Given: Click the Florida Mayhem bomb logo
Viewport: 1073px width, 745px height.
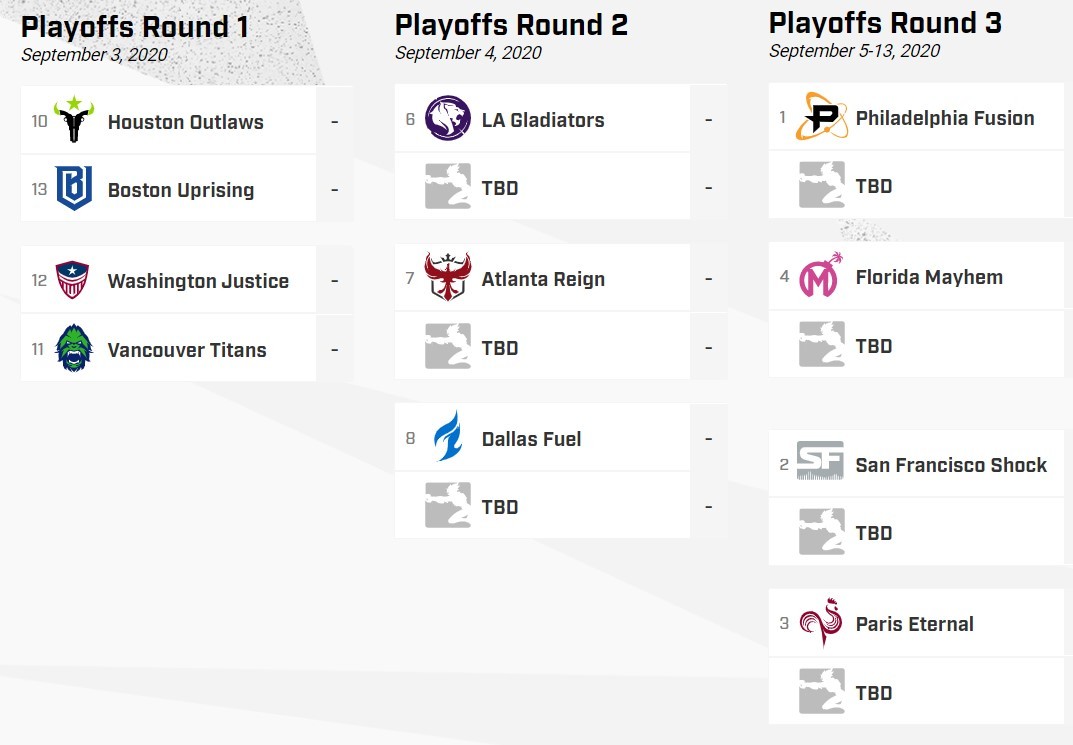Looking at the screenshot, I should [820, 275].
